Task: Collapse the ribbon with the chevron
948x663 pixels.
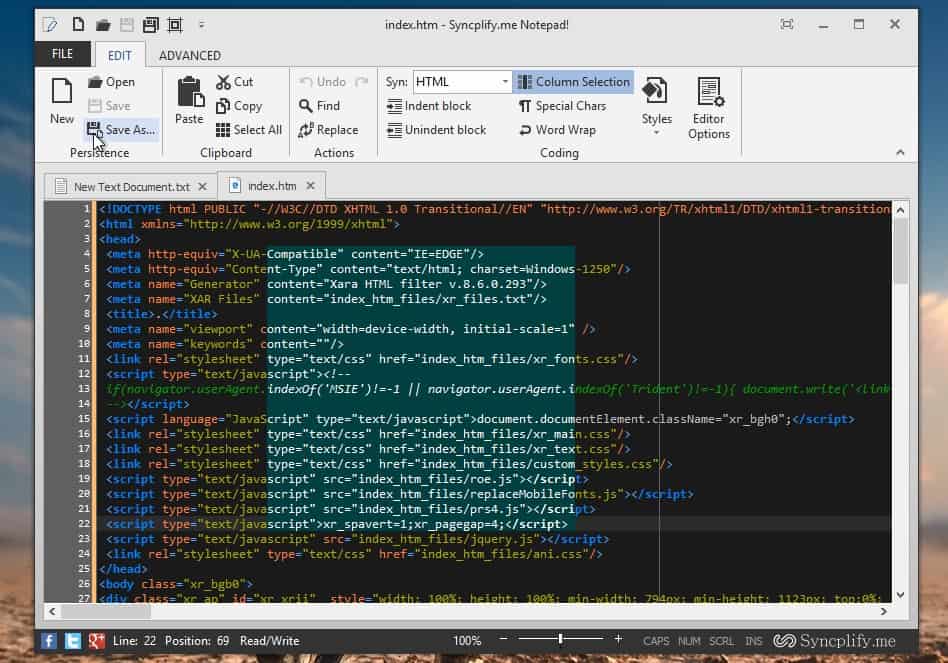Action: click(900, 152)
